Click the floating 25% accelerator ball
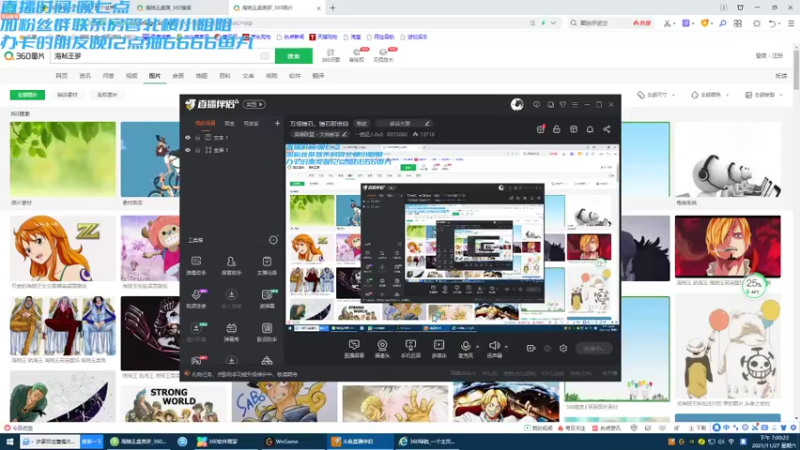The image size is (800, 450). (x=754, y=285)
